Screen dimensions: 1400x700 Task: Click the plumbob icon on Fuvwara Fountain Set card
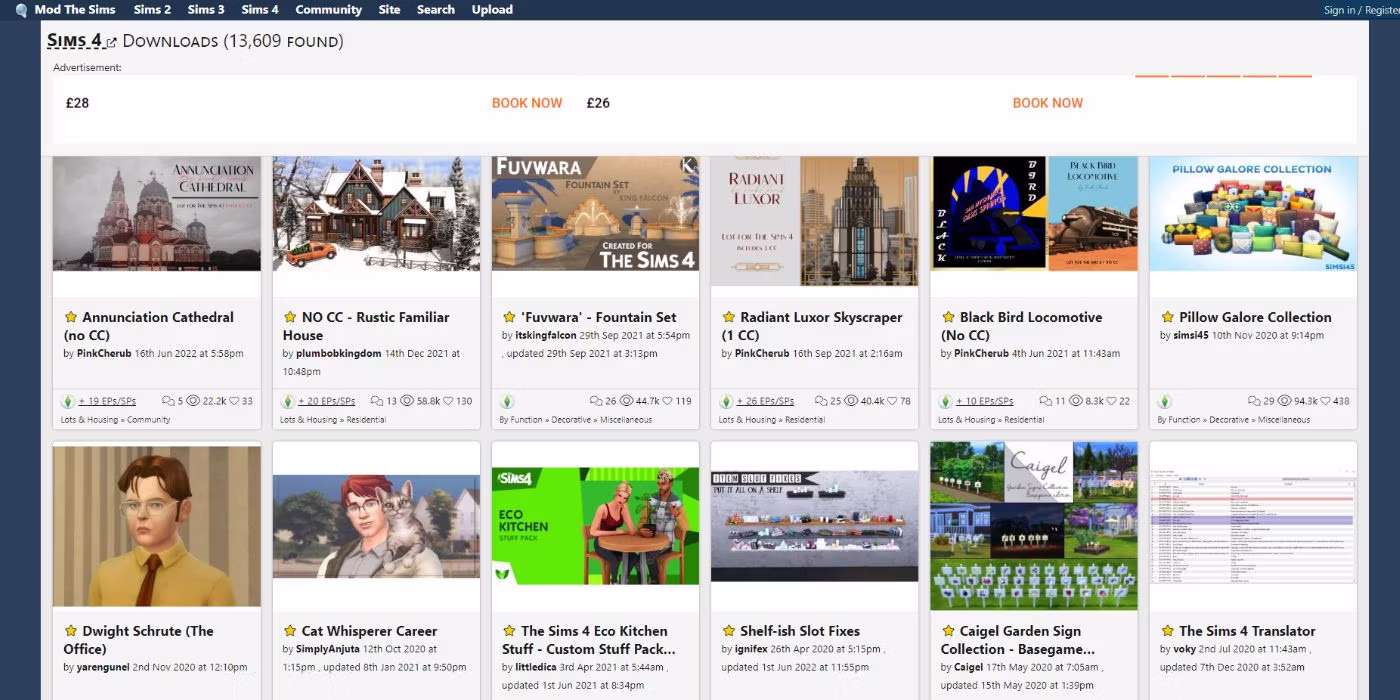pos(507,401)
